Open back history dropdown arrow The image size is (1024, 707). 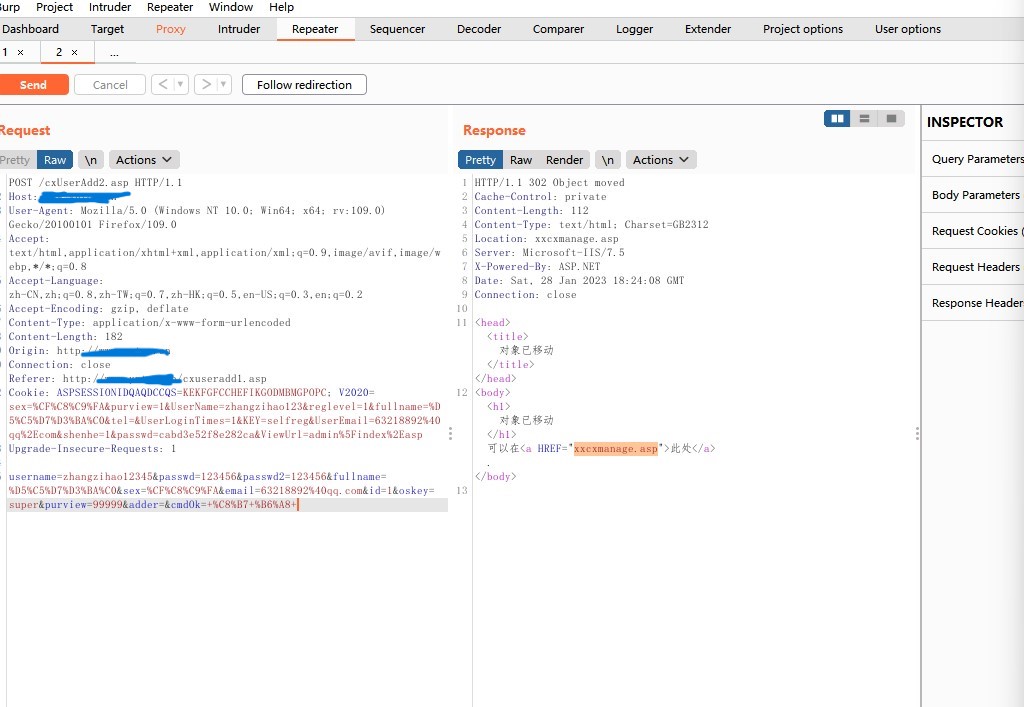pos(181,84)
